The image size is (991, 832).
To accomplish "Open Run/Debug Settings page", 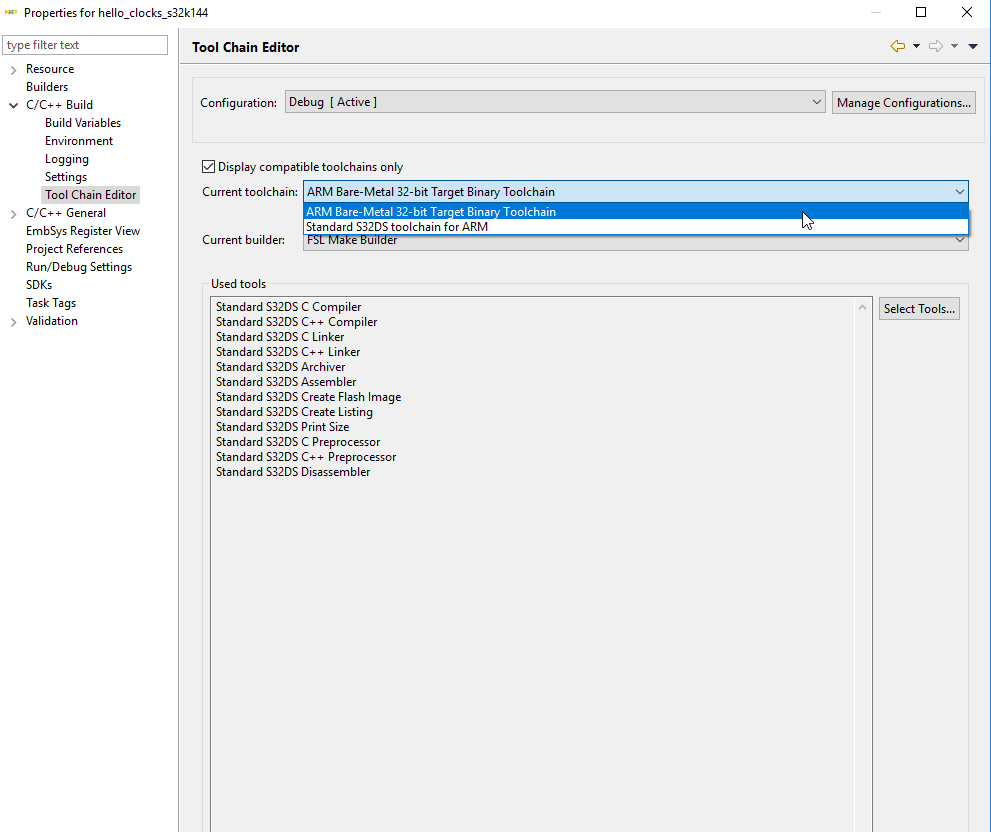I will point(79,267).
